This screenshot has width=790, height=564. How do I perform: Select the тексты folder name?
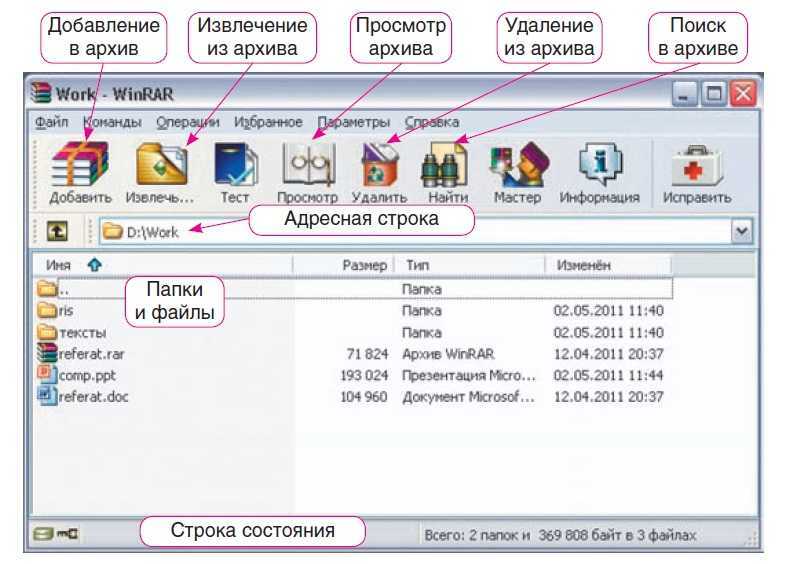[83, 333]
